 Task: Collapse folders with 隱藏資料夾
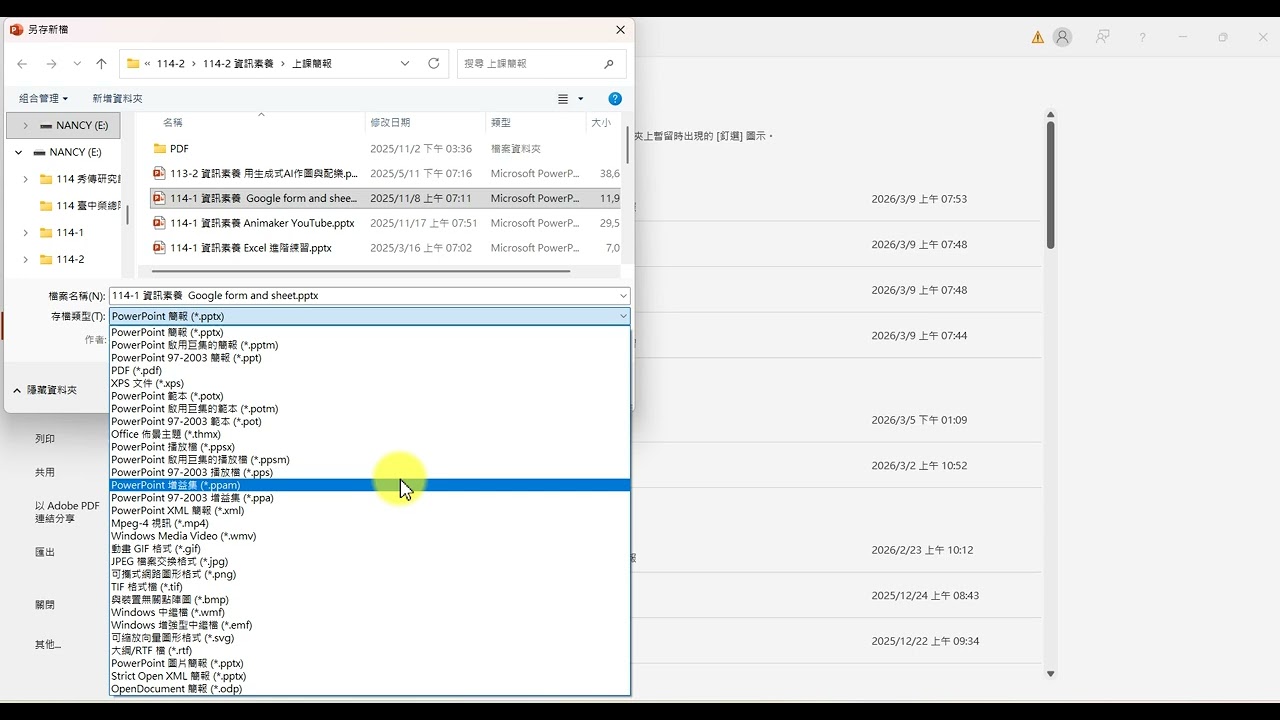point(46,390)
